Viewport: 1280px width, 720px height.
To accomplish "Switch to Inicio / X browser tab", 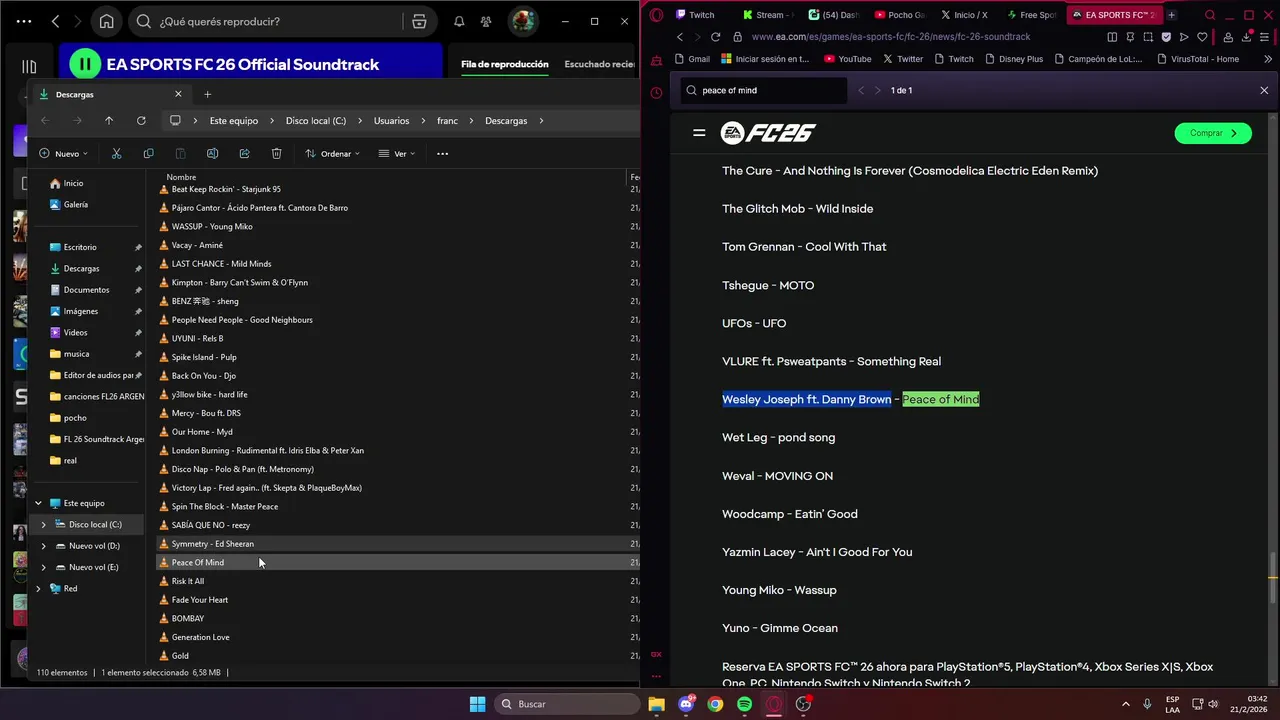I will pos(964,15).
